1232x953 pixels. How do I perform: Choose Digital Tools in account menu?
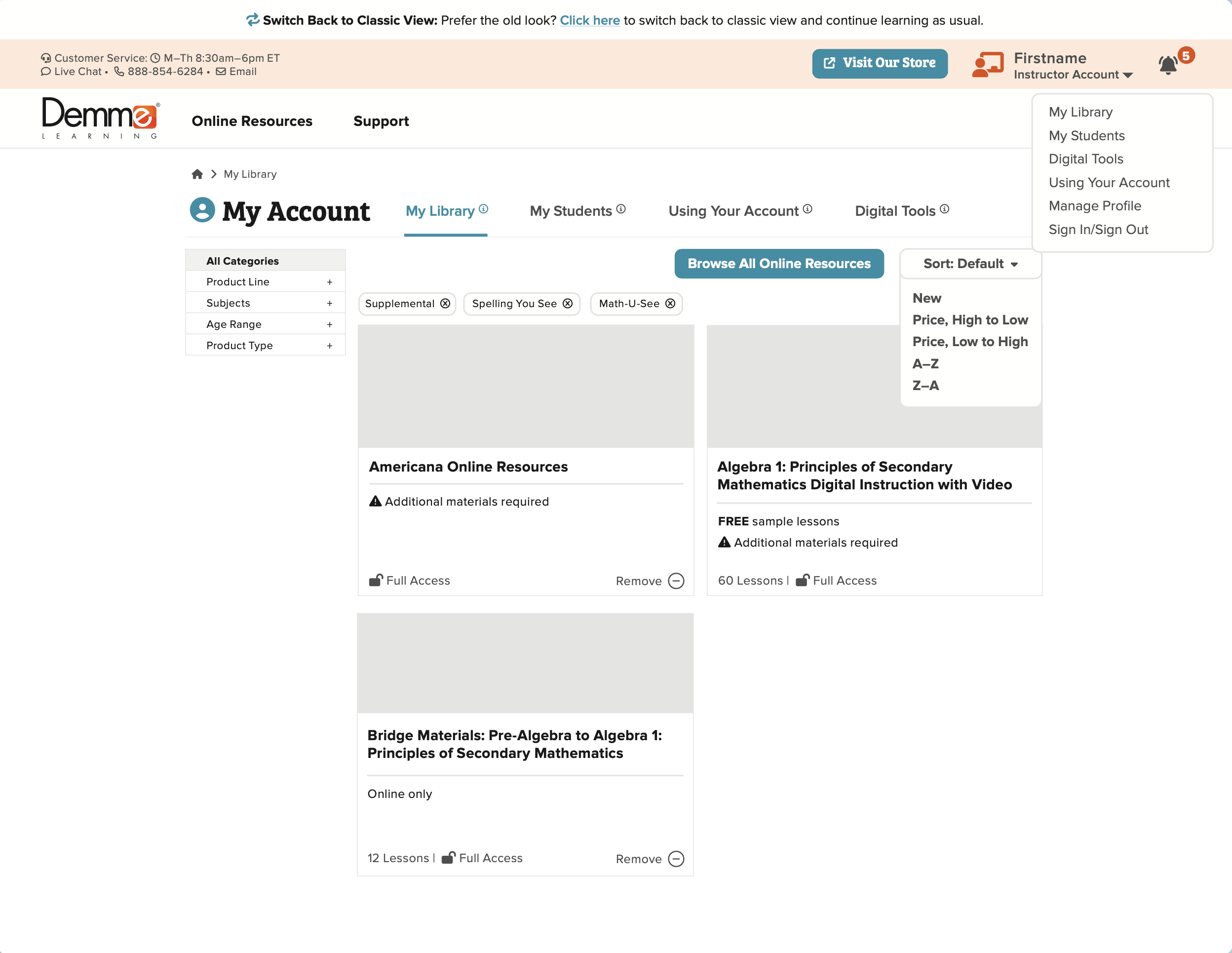coord(1086,159)
